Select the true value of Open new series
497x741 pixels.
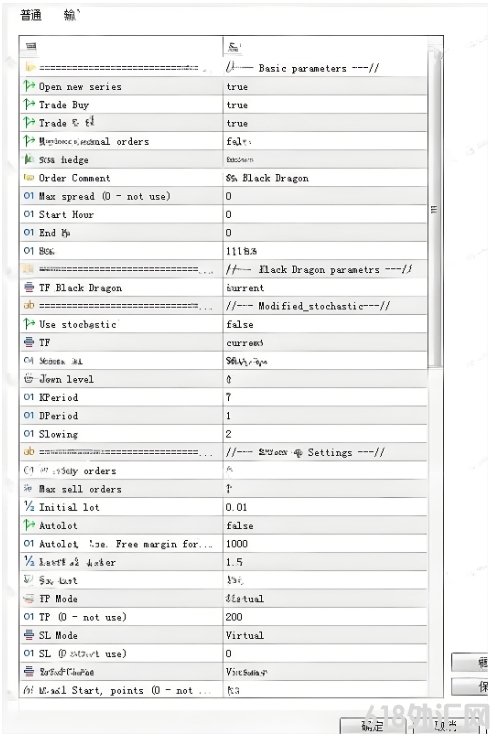point(237,86)
